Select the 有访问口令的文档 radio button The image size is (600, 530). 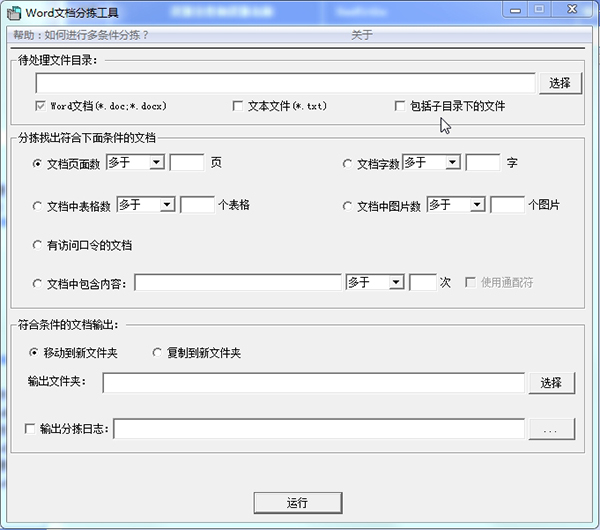click(37, 245)
